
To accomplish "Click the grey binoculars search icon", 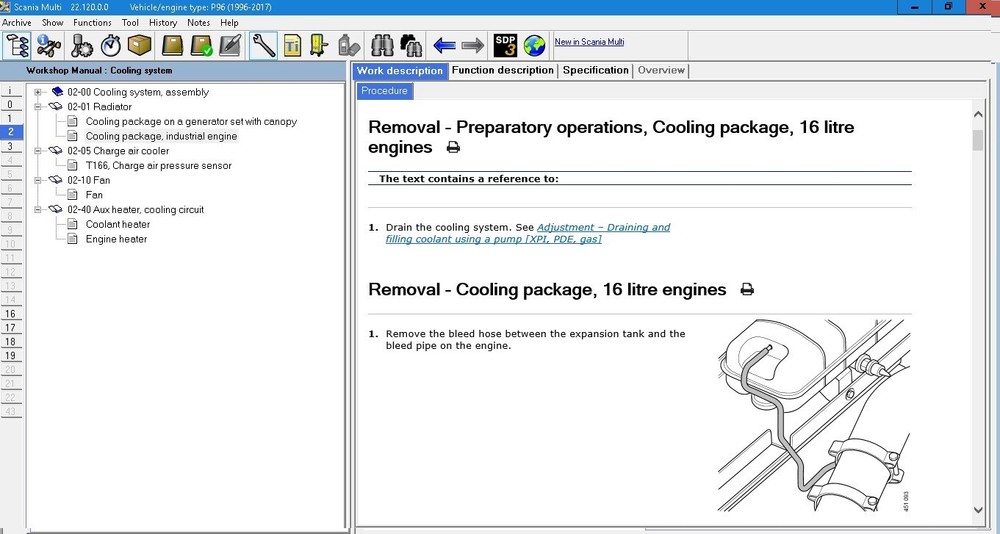I will tap(382, 45).
